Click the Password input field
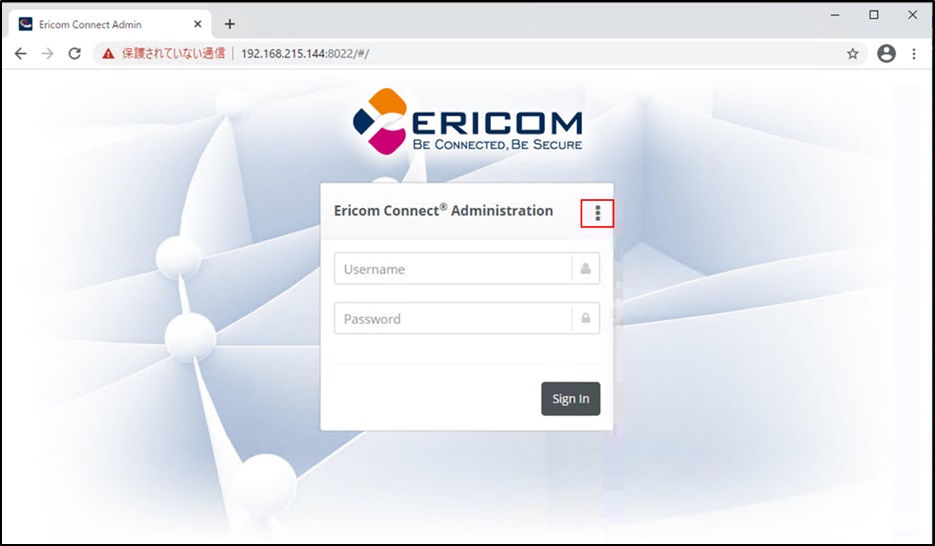Screen dimensions: 935x546 [x=466, y=318]
